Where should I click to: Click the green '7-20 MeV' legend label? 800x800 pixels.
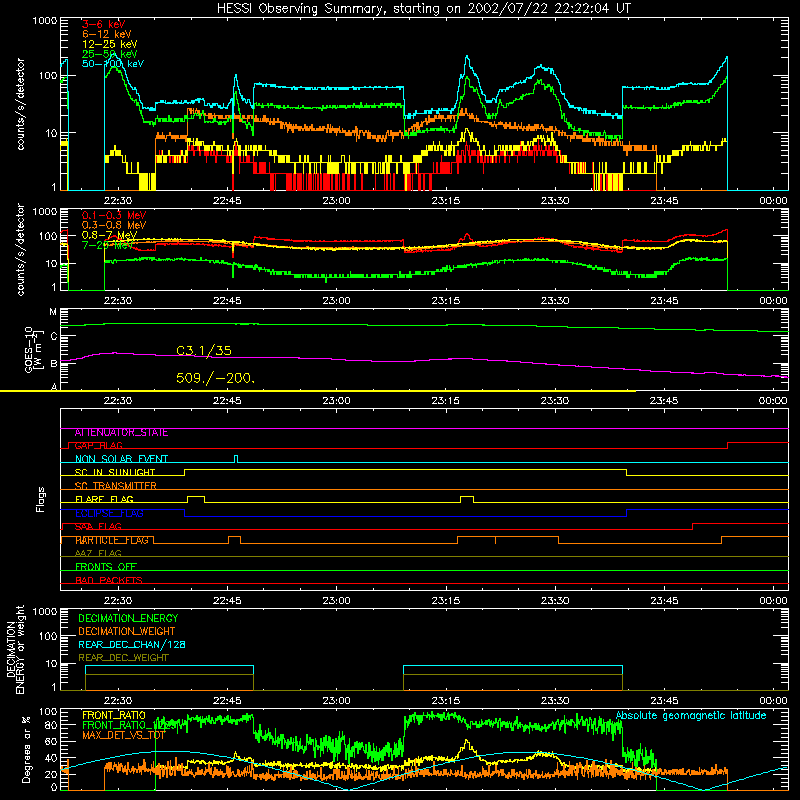point(107,245)
